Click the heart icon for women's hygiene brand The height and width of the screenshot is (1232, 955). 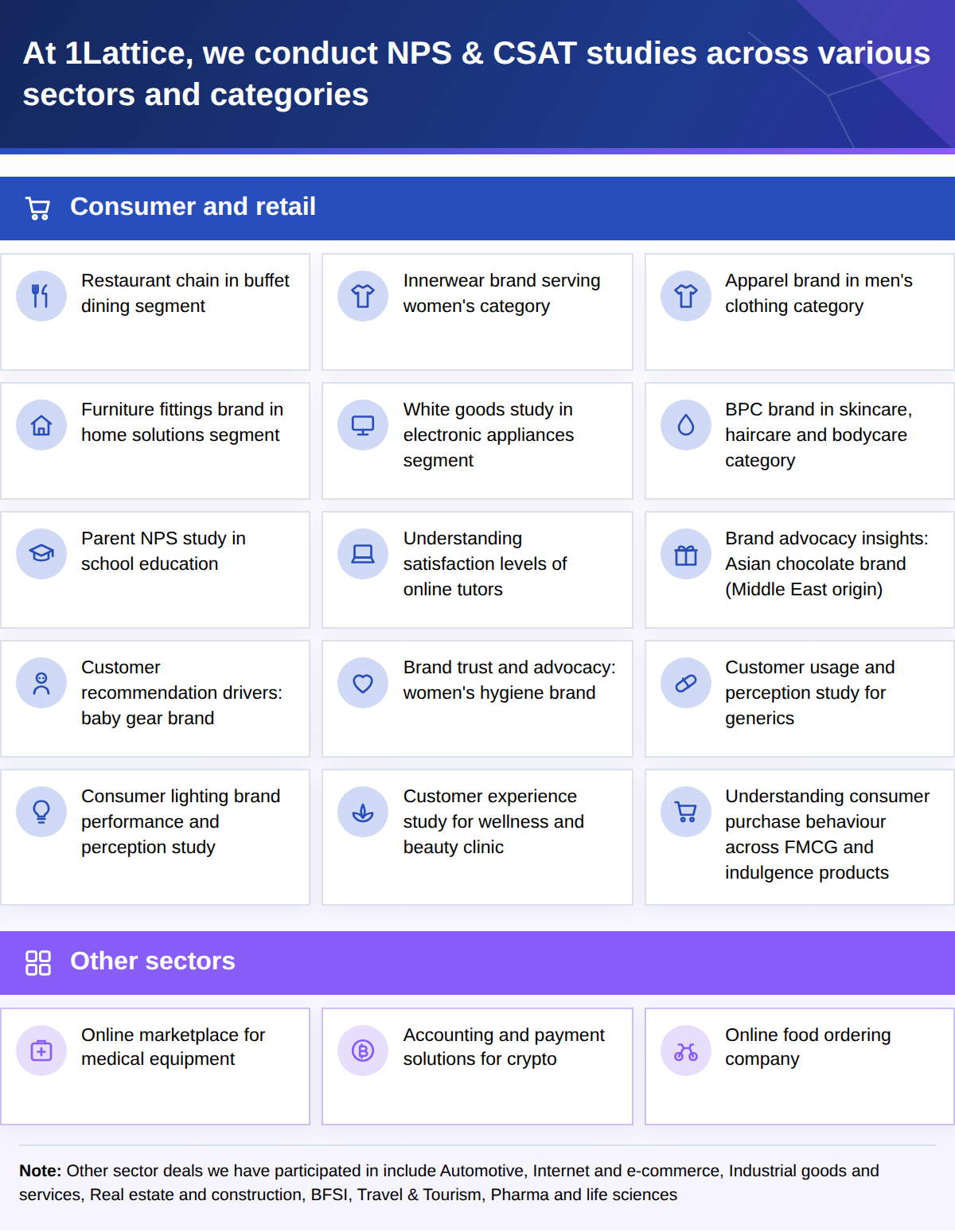363,683
